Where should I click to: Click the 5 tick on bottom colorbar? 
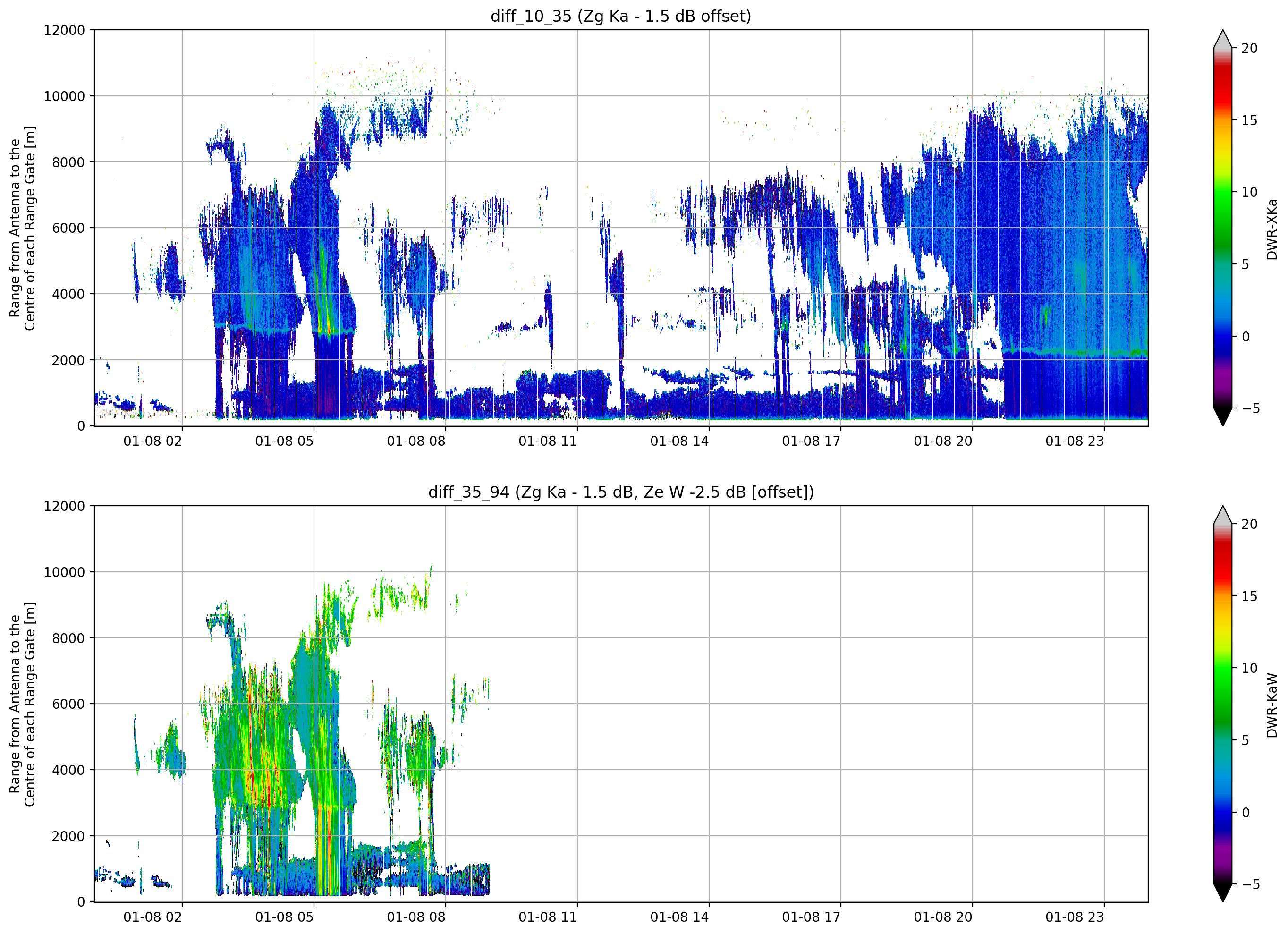[1245, 740]
